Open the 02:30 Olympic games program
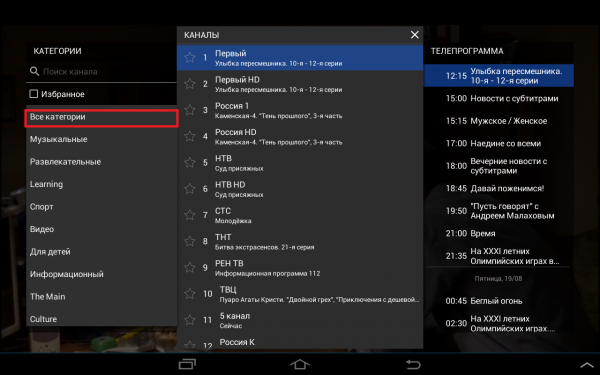600x375 pixels. click(x=499, y=323)
